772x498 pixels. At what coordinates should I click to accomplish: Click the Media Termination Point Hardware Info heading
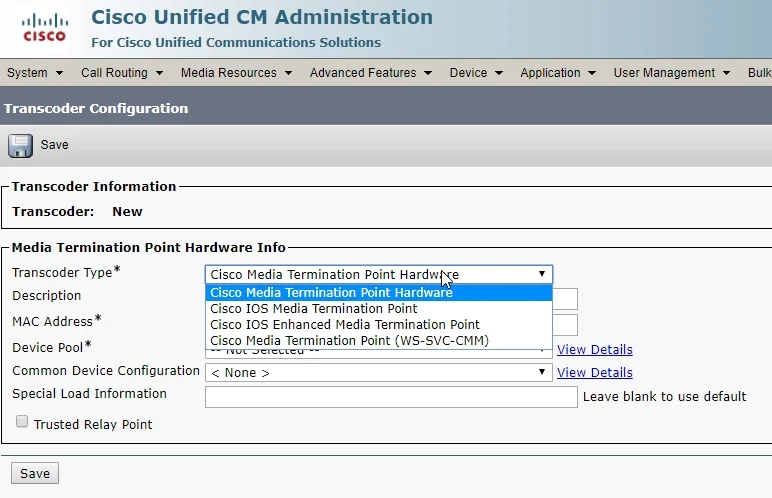(x=149, y=247)
